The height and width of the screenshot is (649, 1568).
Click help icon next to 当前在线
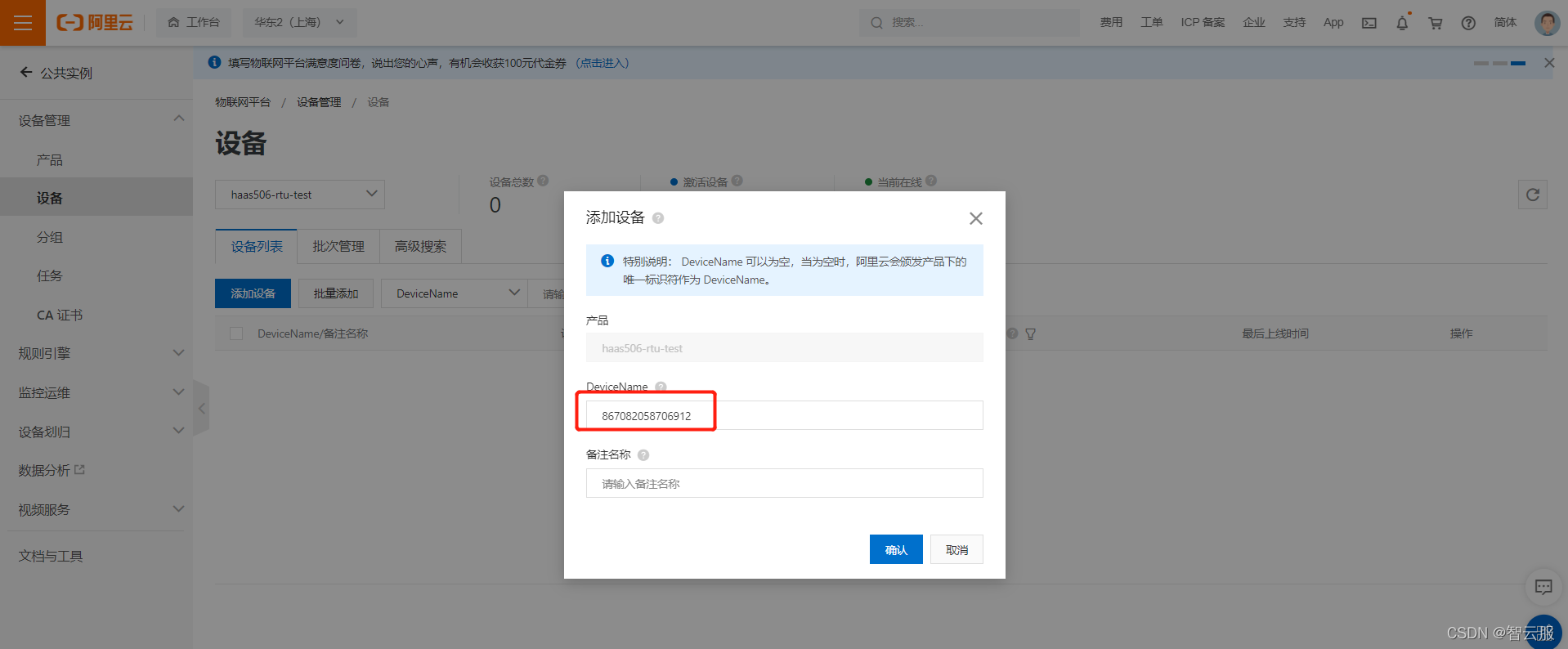[931, 181]
